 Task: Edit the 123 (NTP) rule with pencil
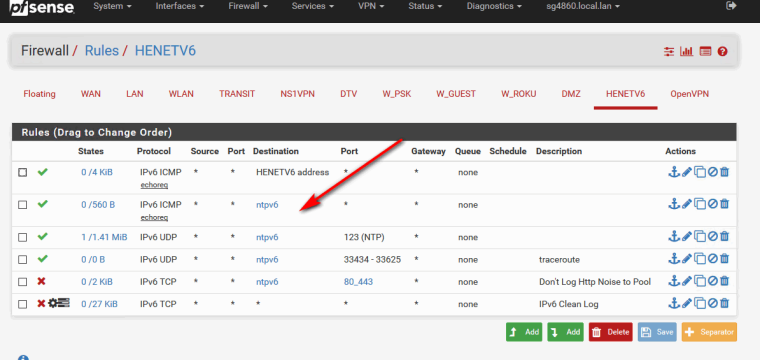pyautogui.click(x=686, y=236)
